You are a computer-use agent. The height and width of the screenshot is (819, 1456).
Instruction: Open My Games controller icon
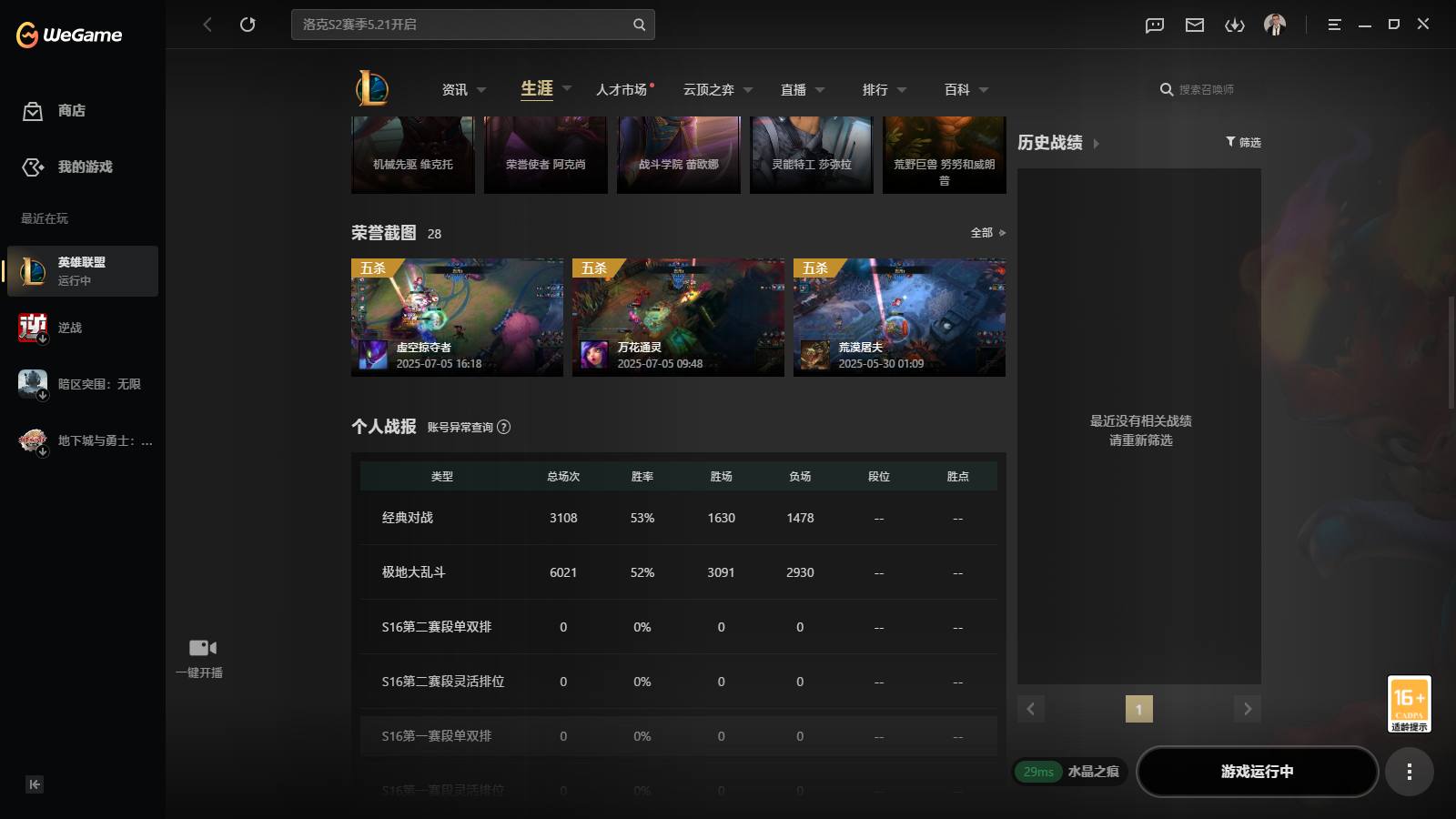coord(33,167)
